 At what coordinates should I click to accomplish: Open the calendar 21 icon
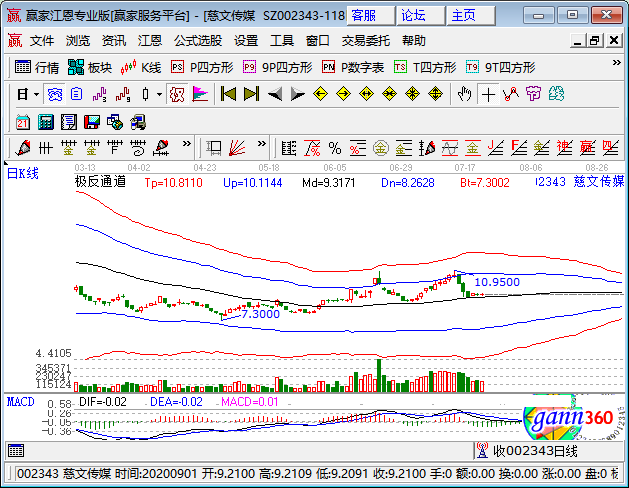(22, 122)
